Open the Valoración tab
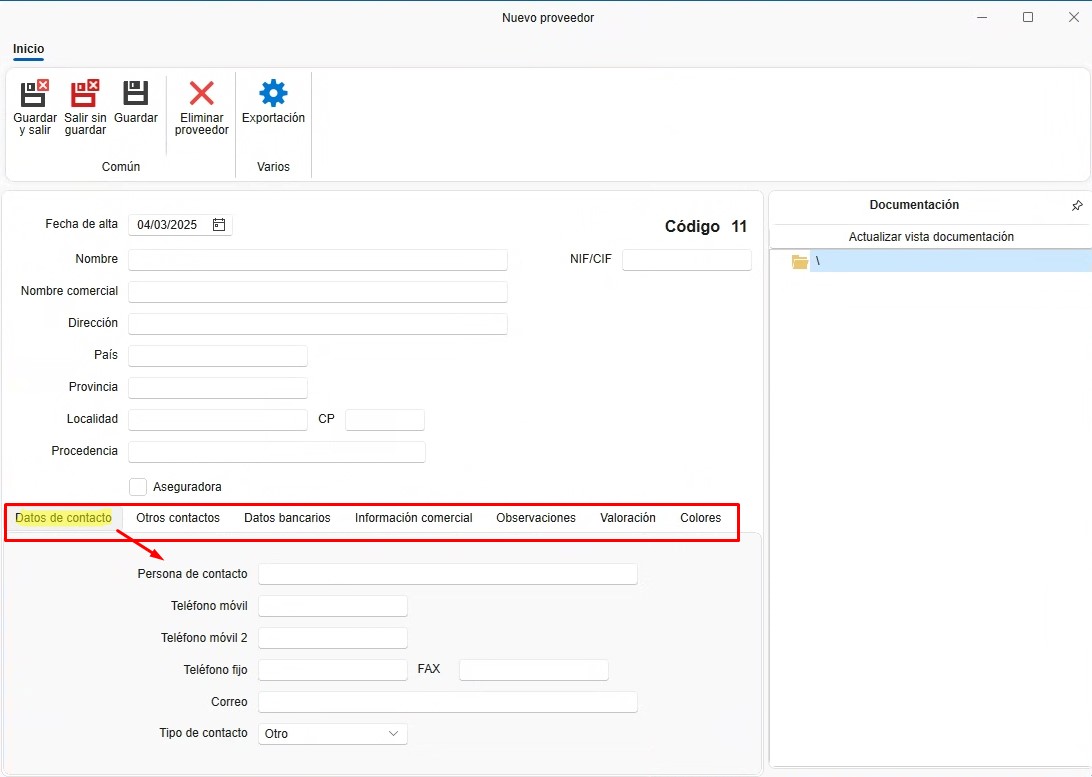The height and width of the screenshot is (777, 1092). point(627,517)
